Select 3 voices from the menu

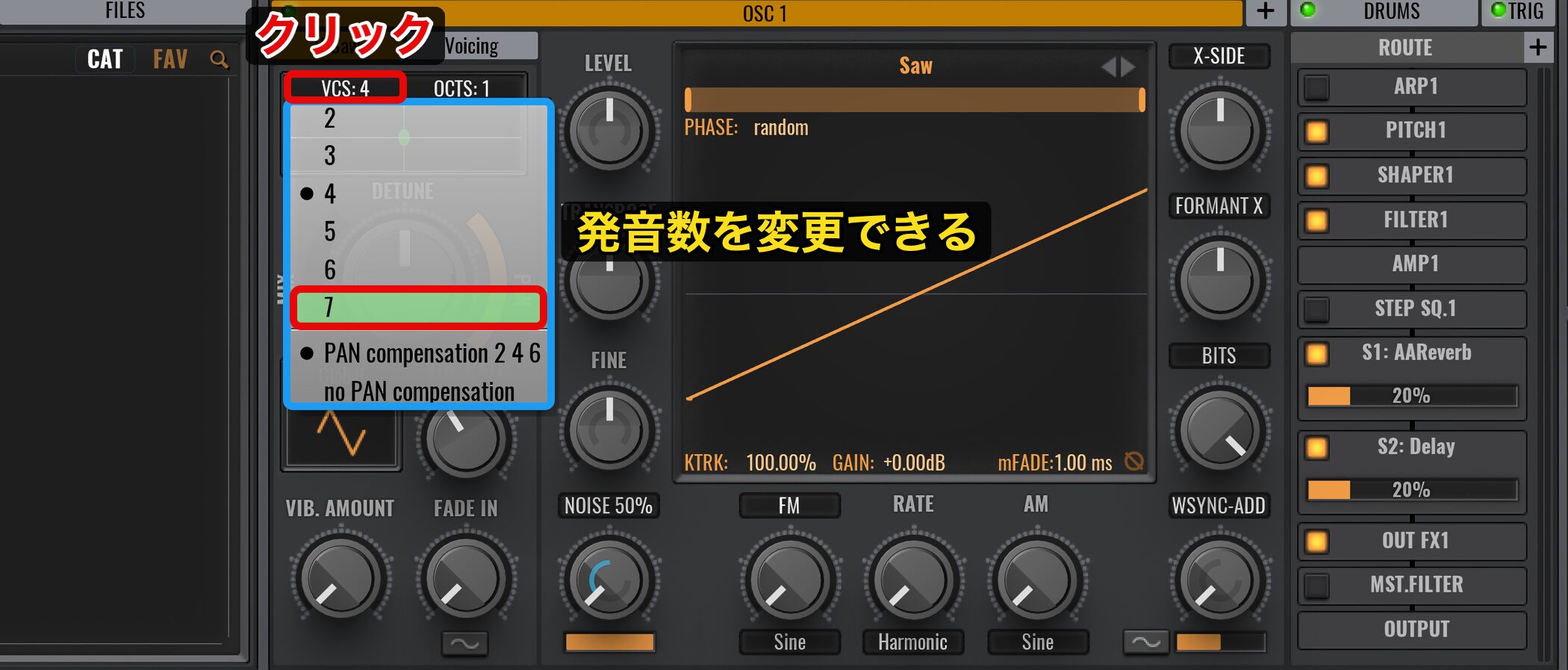tap(418, 155)
